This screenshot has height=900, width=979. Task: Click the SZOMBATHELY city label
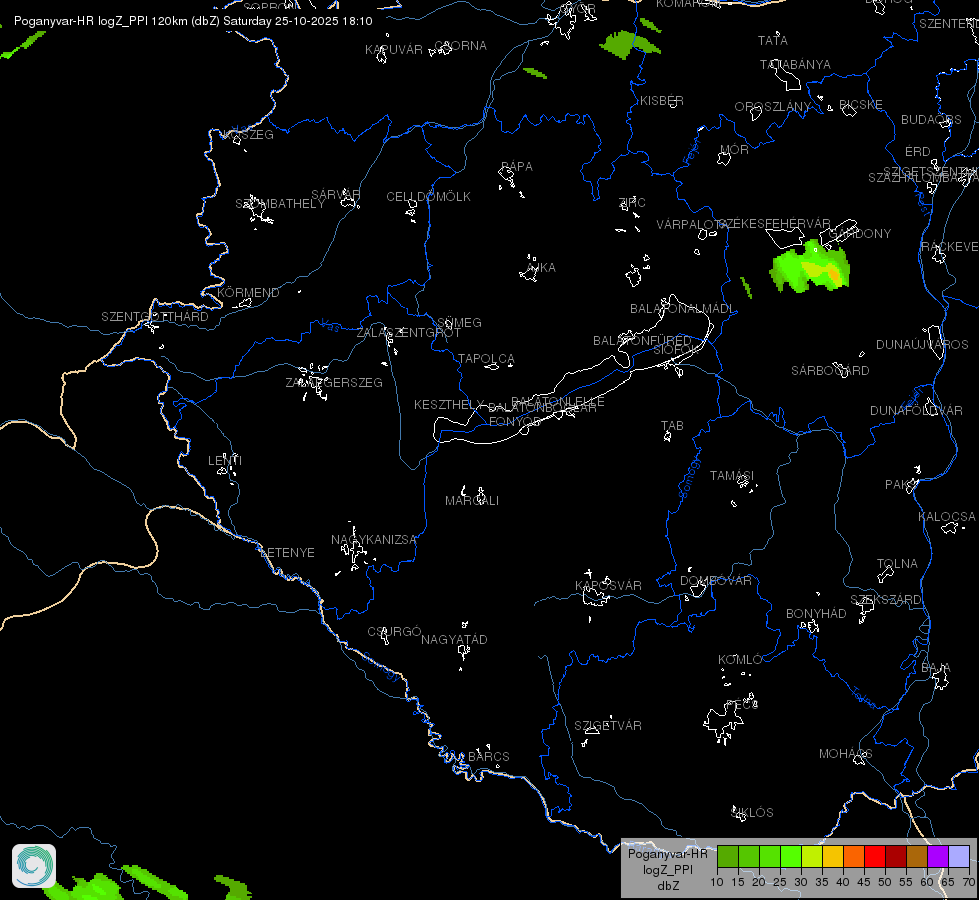[x=280, y=204]
